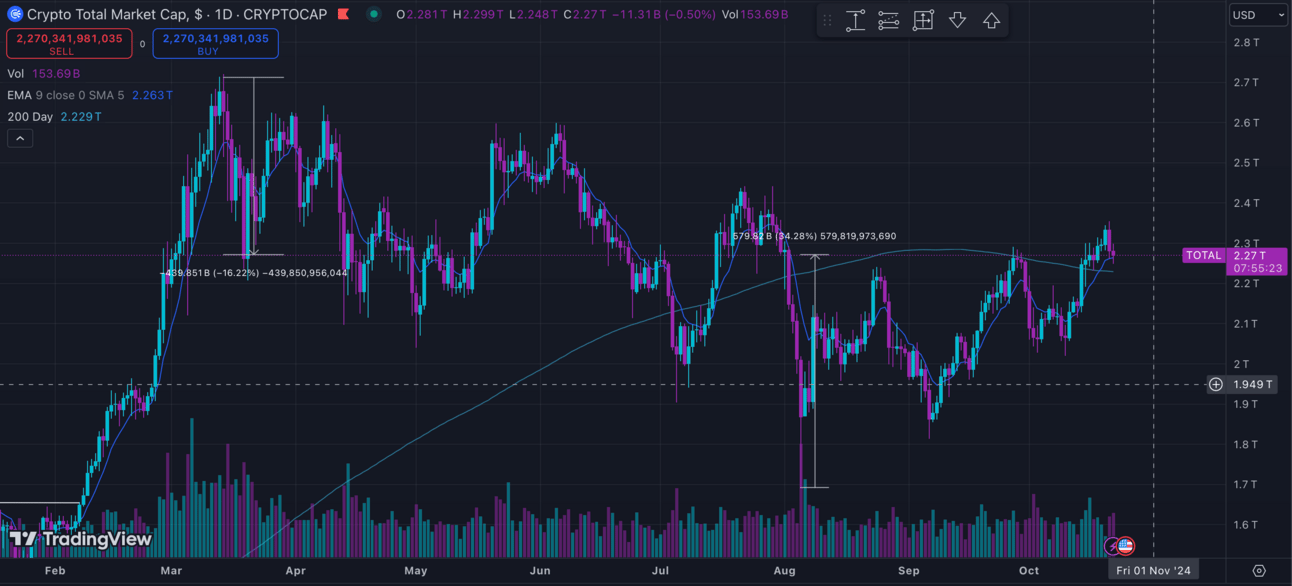Select the arrow up marker tool
Viewport: 1292px width, 586px height.
[991, 20]
